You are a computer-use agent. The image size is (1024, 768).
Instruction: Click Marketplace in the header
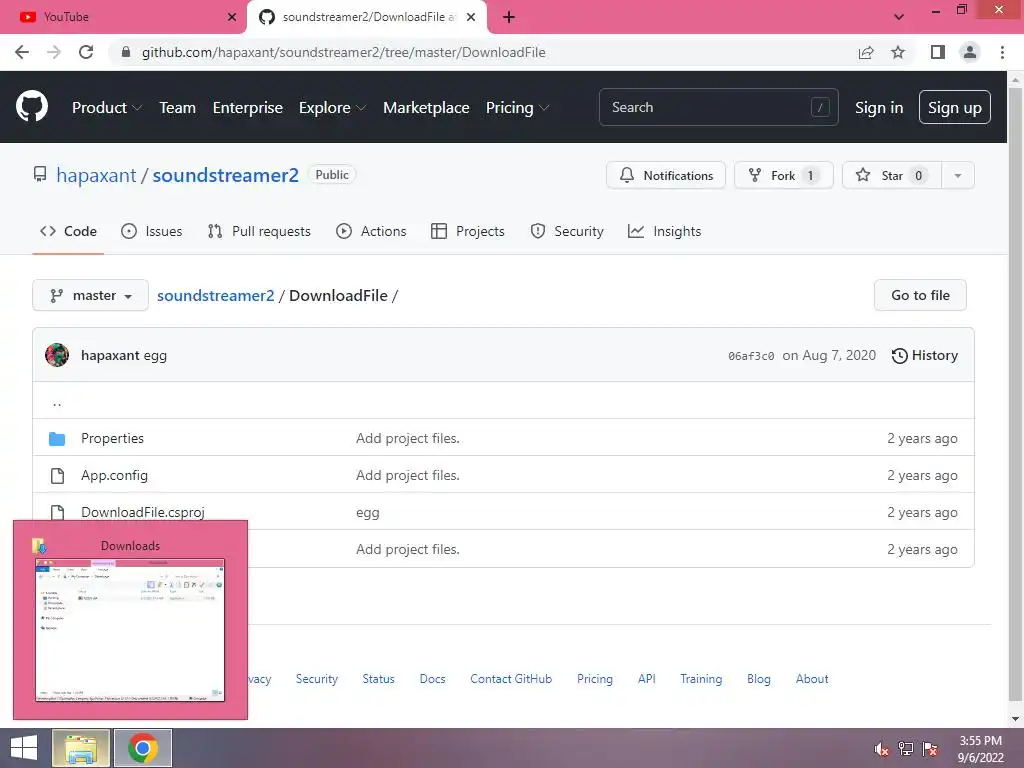click(x=426, y=108)
